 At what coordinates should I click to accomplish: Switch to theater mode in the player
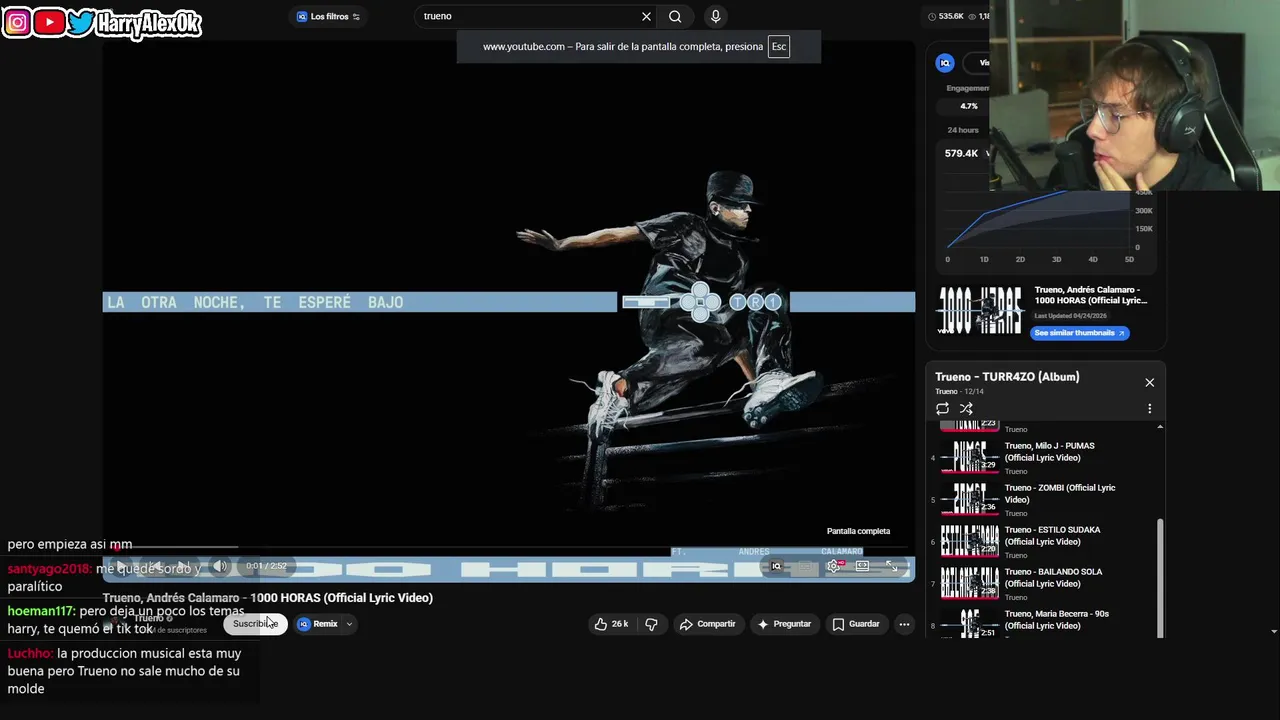tap(862, 566)
